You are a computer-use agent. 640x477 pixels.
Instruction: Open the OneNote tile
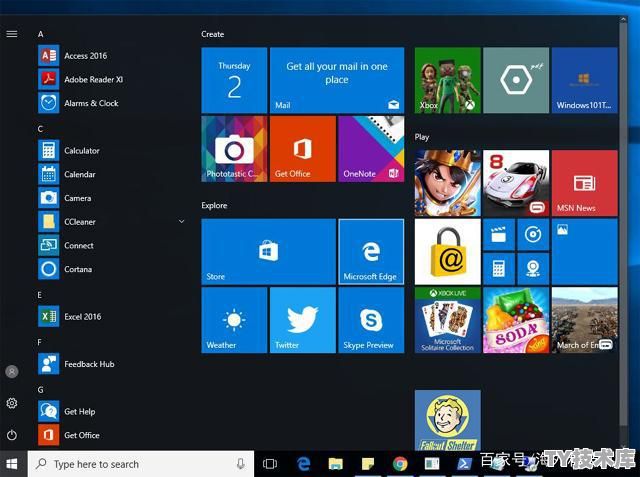tap(371, 149)
